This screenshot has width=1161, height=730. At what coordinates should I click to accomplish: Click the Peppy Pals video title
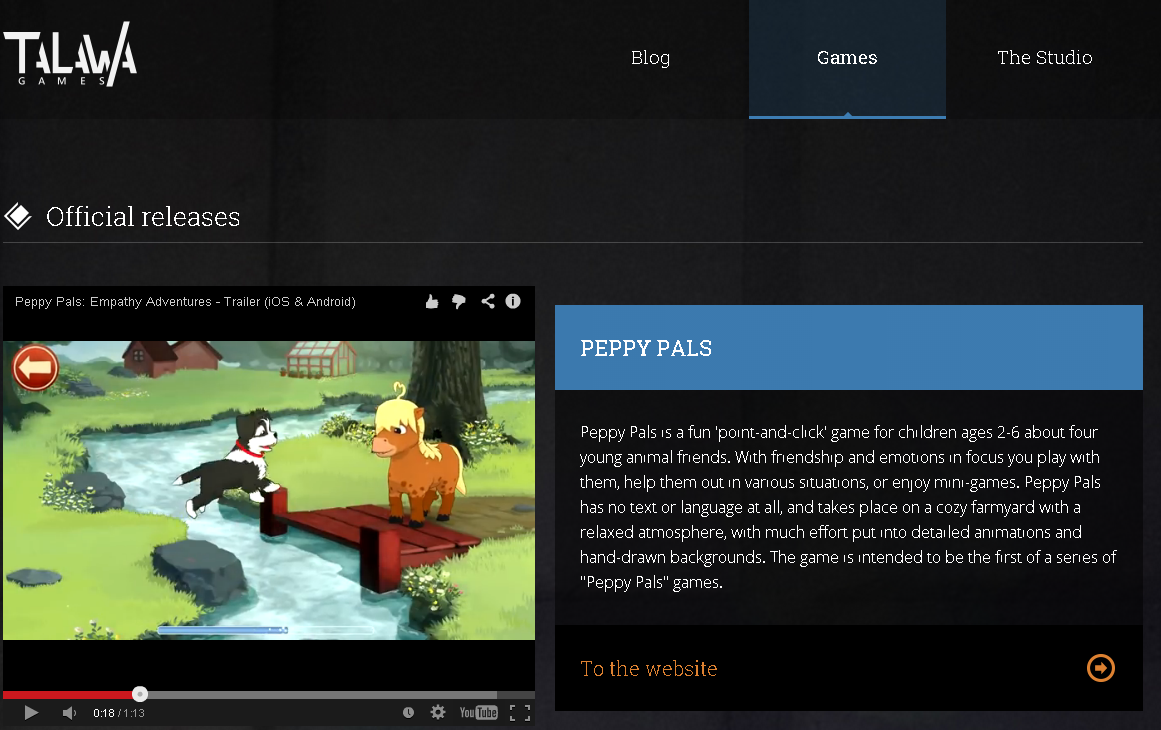[185, 301]
